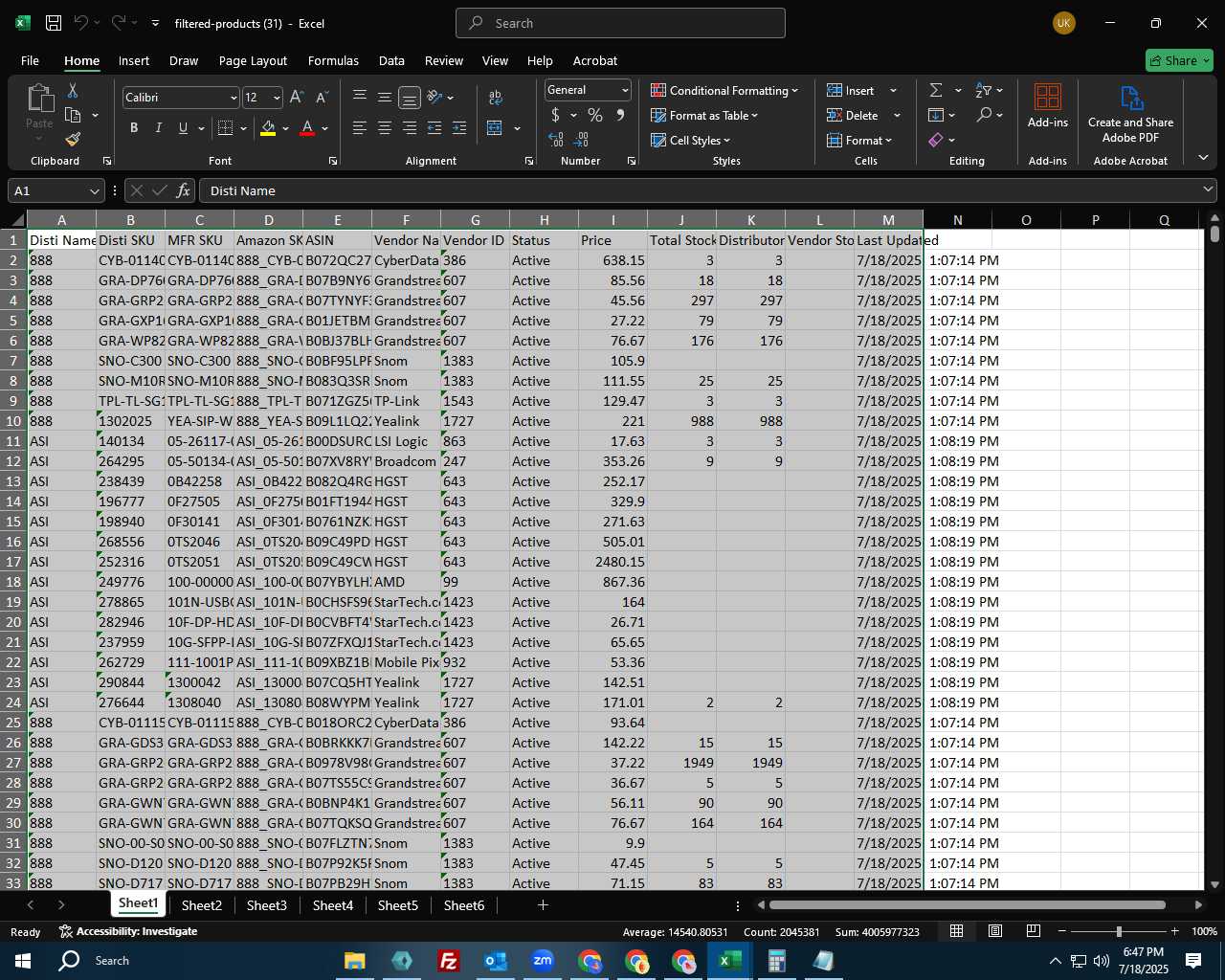Toggle Underline formatting
Viewport: 1225px width, 980px height.
184,128
